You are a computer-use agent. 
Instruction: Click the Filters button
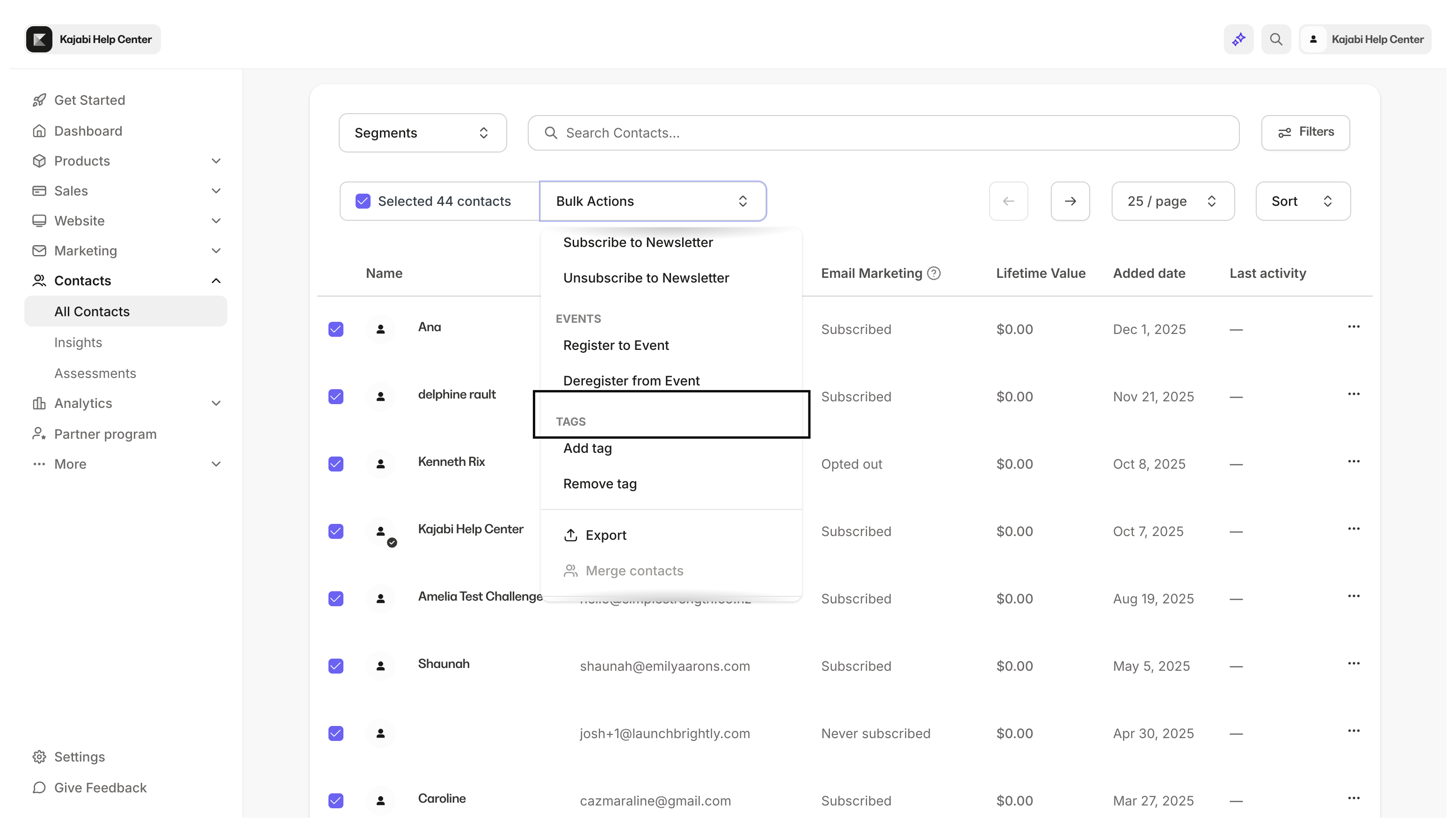click(1305, 132)
